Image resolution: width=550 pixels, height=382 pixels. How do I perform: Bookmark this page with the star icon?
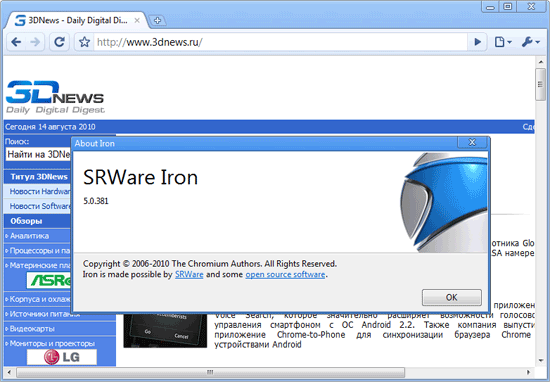[84, 42]
